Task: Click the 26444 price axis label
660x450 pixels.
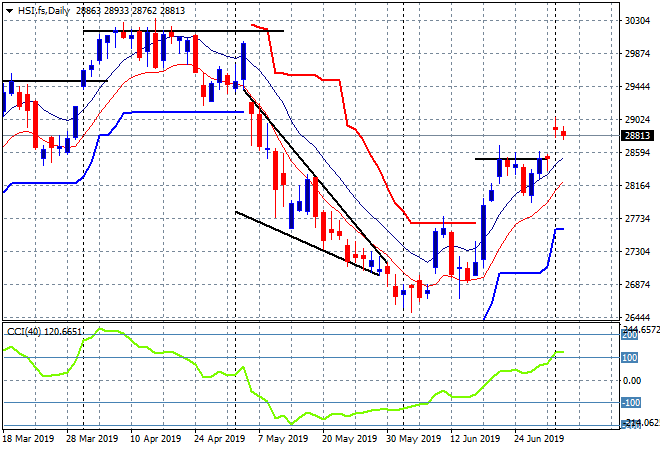Action: (x=637, y=317)
